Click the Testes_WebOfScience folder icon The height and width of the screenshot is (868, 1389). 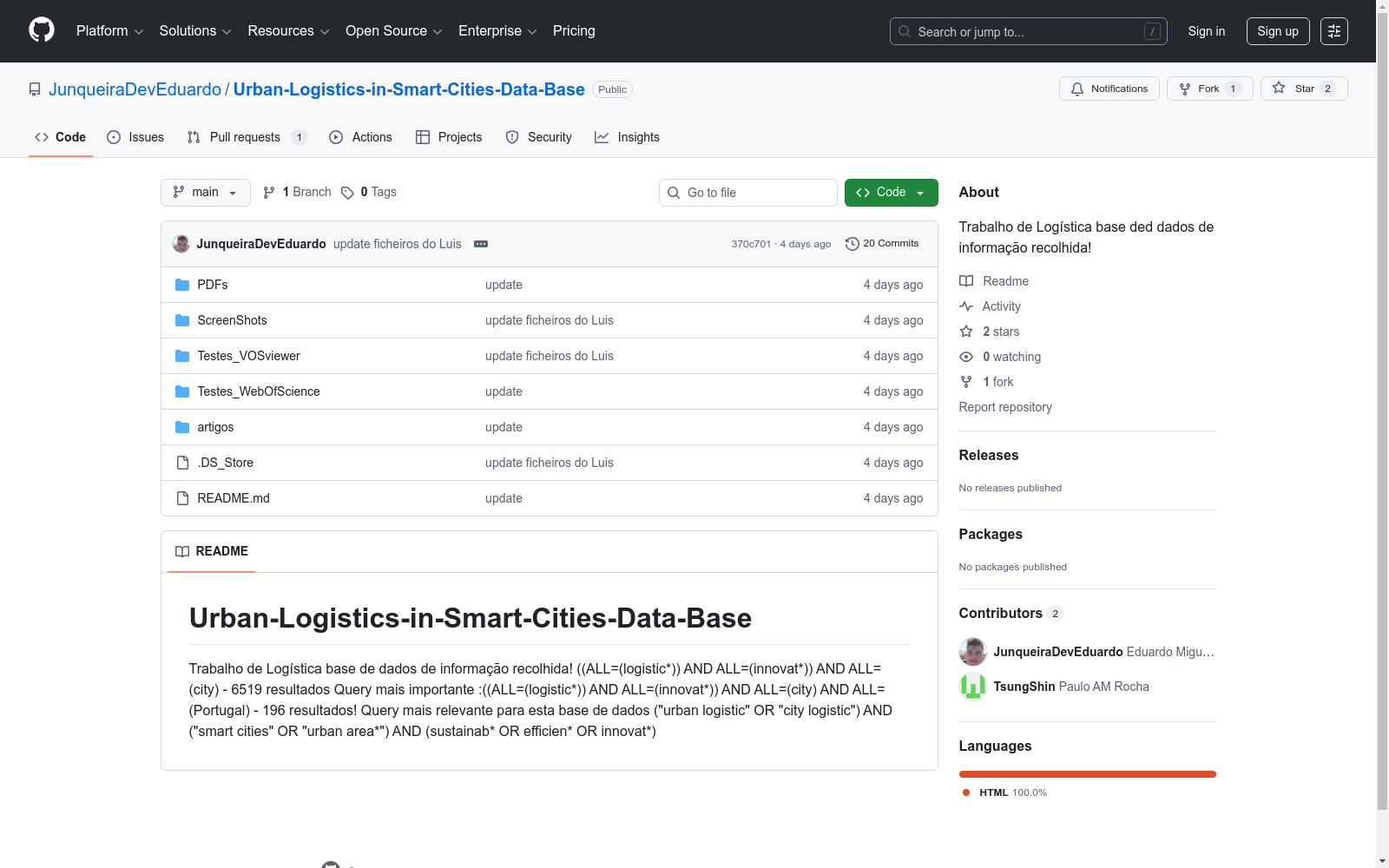pyautogui.click(x=182, y=391)
